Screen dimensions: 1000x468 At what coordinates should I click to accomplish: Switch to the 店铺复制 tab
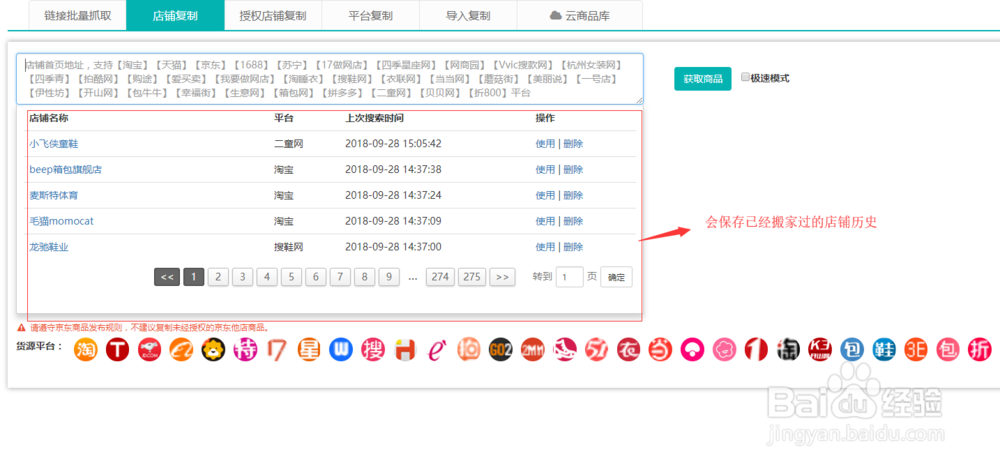click(x=175, y=15)
